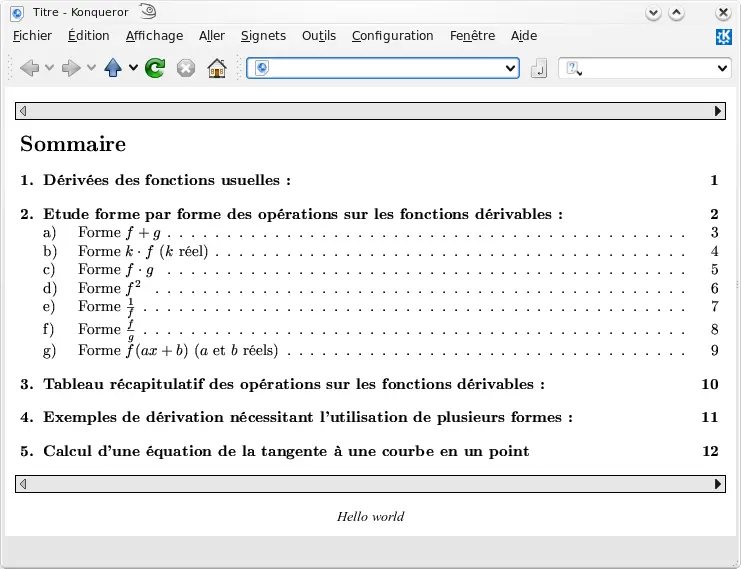Click right arrow of top horizontal scrollbar
741x569 pixels.
click(718, 111)
